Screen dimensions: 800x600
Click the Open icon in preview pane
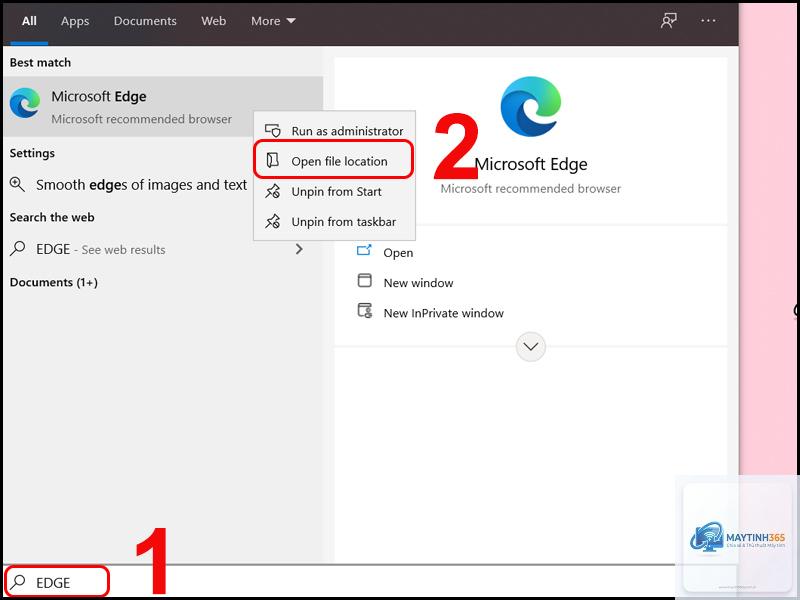coord(364,250)
